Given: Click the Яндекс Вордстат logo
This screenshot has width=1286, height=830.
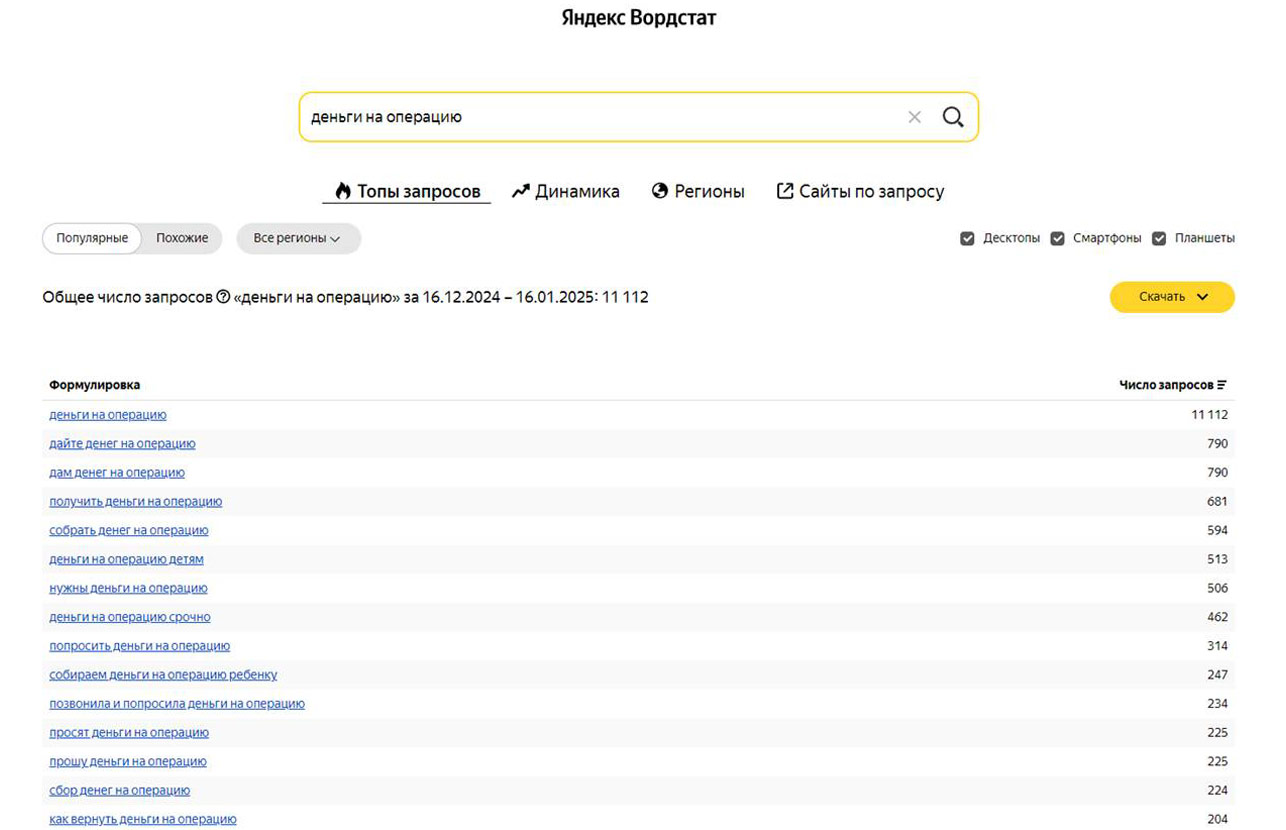Looking at the screenshot, I should (638, 18).
